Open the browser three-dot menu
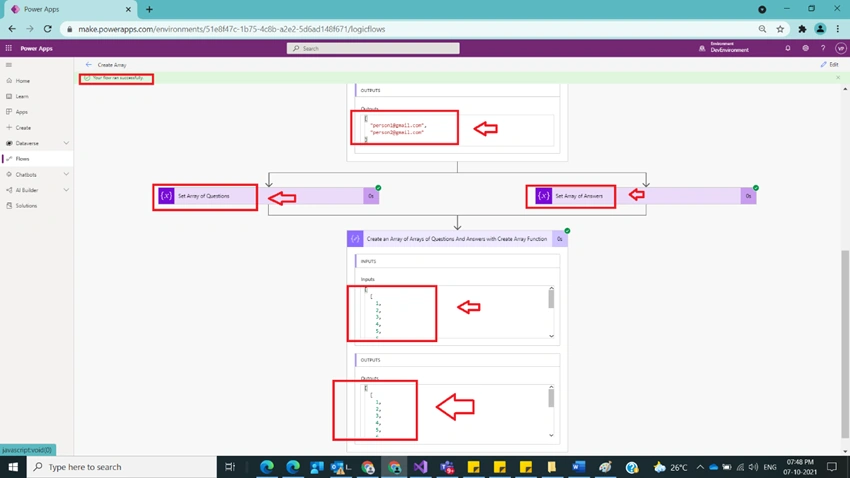The height and width of the screenshot is (478, 850). point(838,29)
